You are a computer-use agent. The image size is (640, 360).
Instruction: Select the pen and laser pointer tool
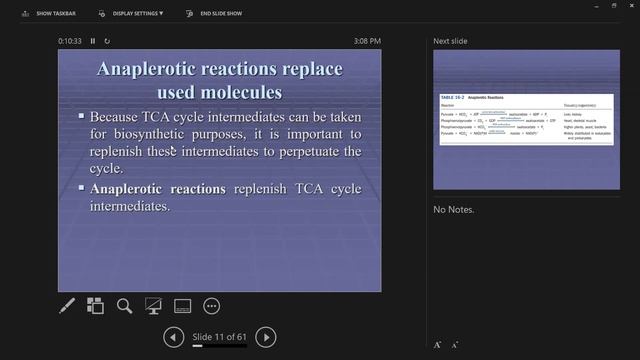click(x=67, y=306)
